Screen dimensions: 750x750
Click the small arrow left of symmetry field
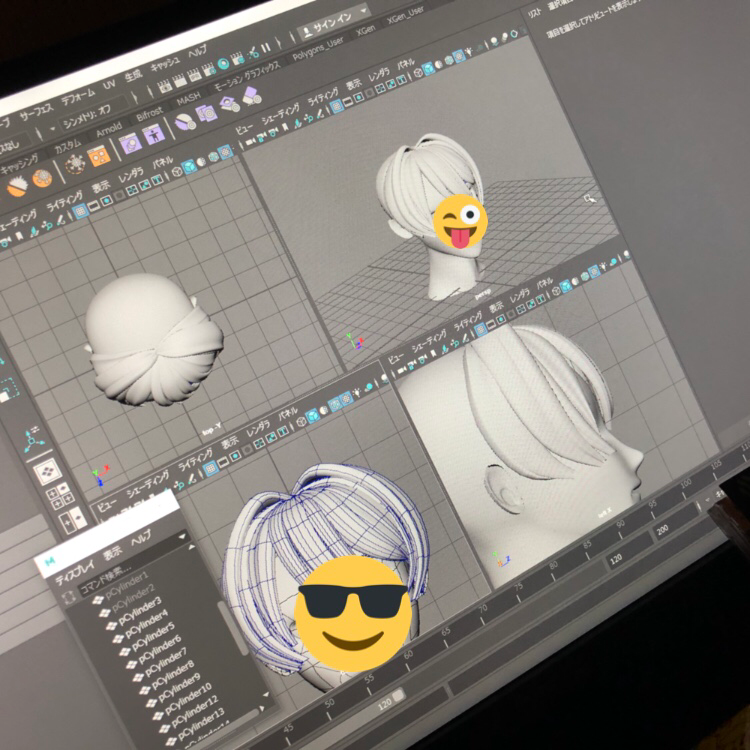point(53,130)
